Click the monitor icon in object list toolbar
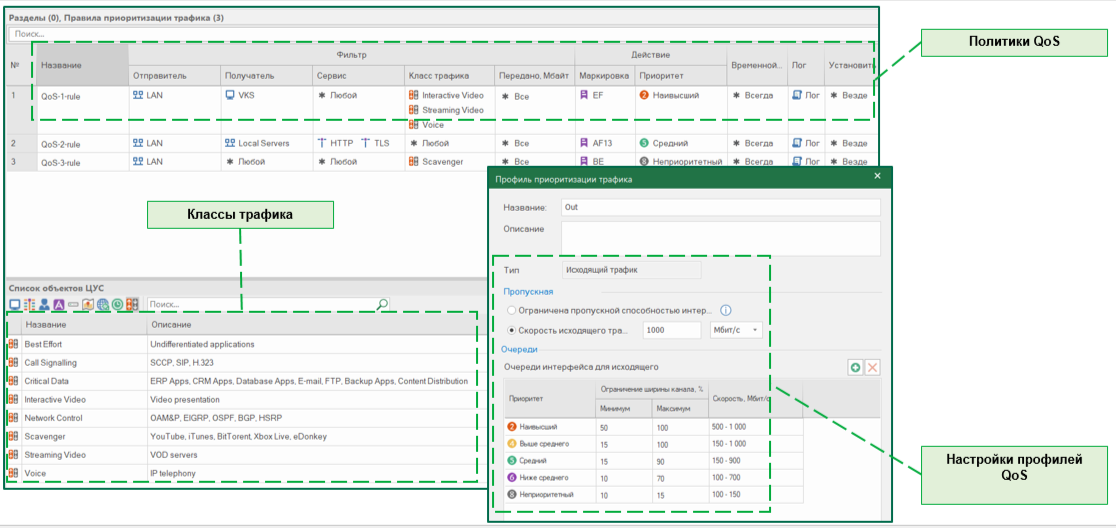 tap(14, 304)
